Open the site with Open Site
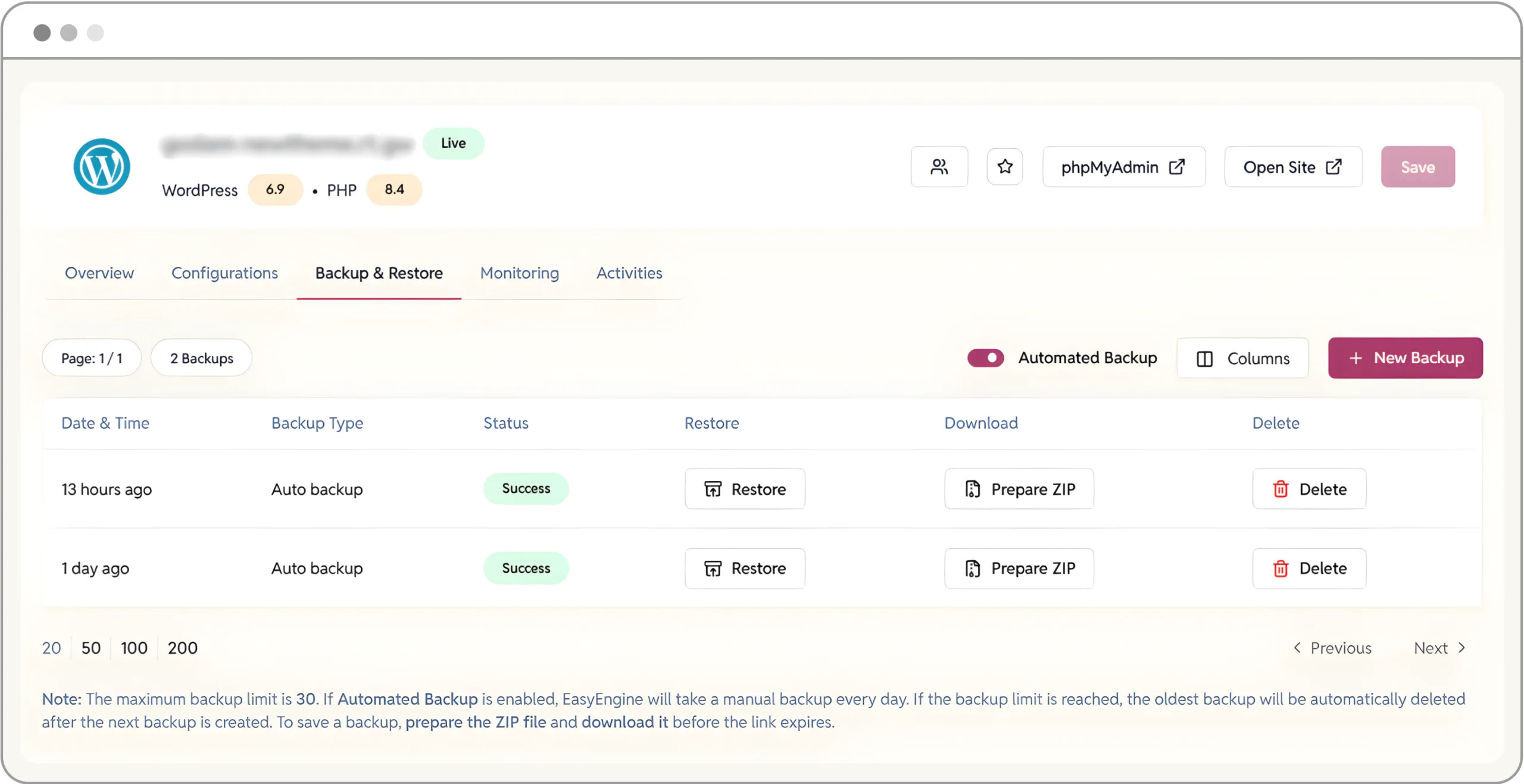The image size is (1524, 784). pyautogui.click(x=1293, y=167)
